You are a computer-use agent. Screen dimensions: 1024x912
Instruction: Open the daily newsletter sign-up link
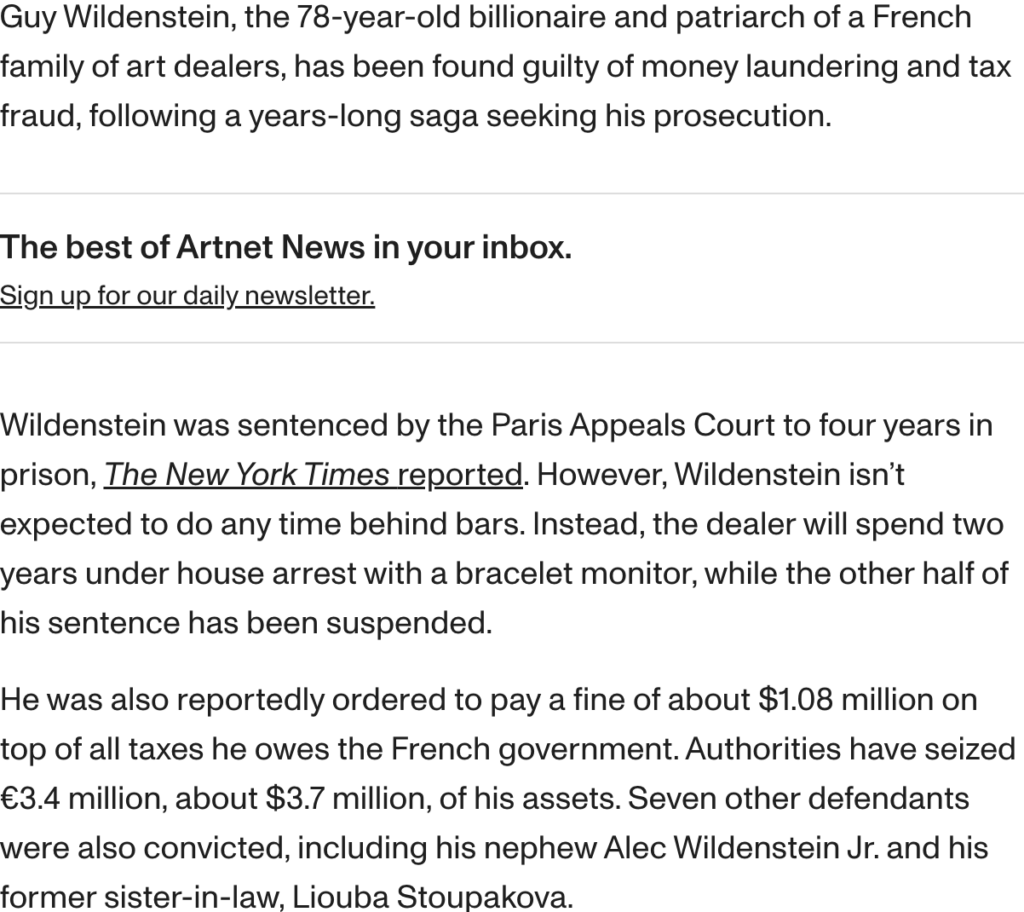187,296
